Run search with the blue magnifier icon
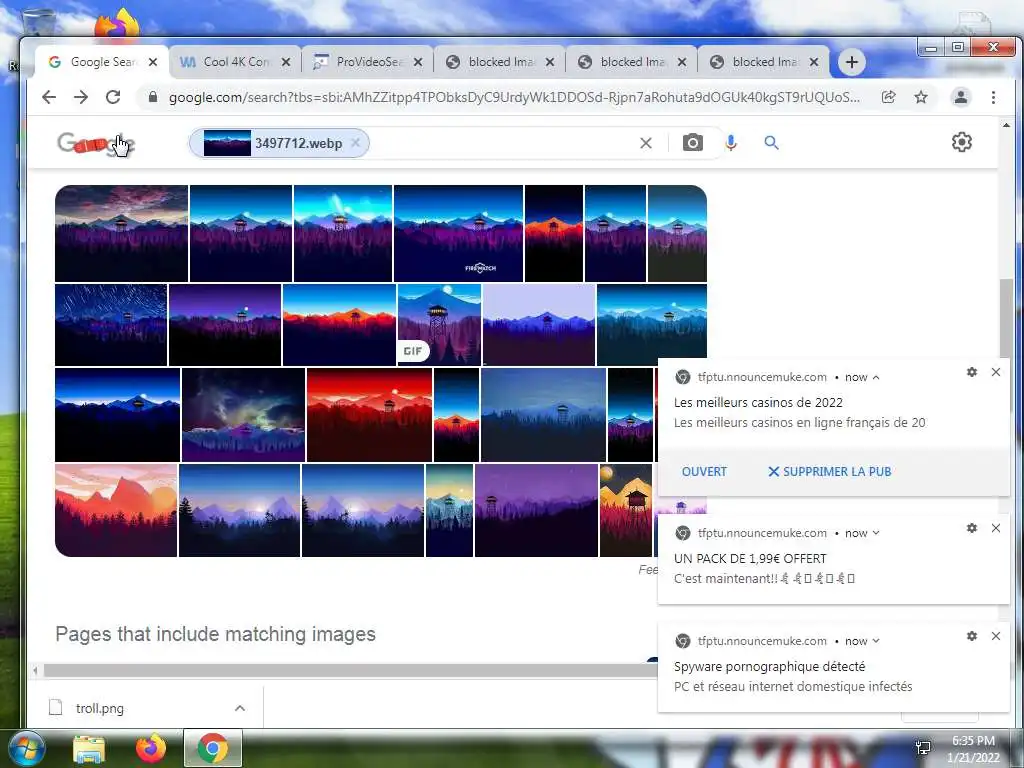 pyautogui.click(x=771, y=142)
